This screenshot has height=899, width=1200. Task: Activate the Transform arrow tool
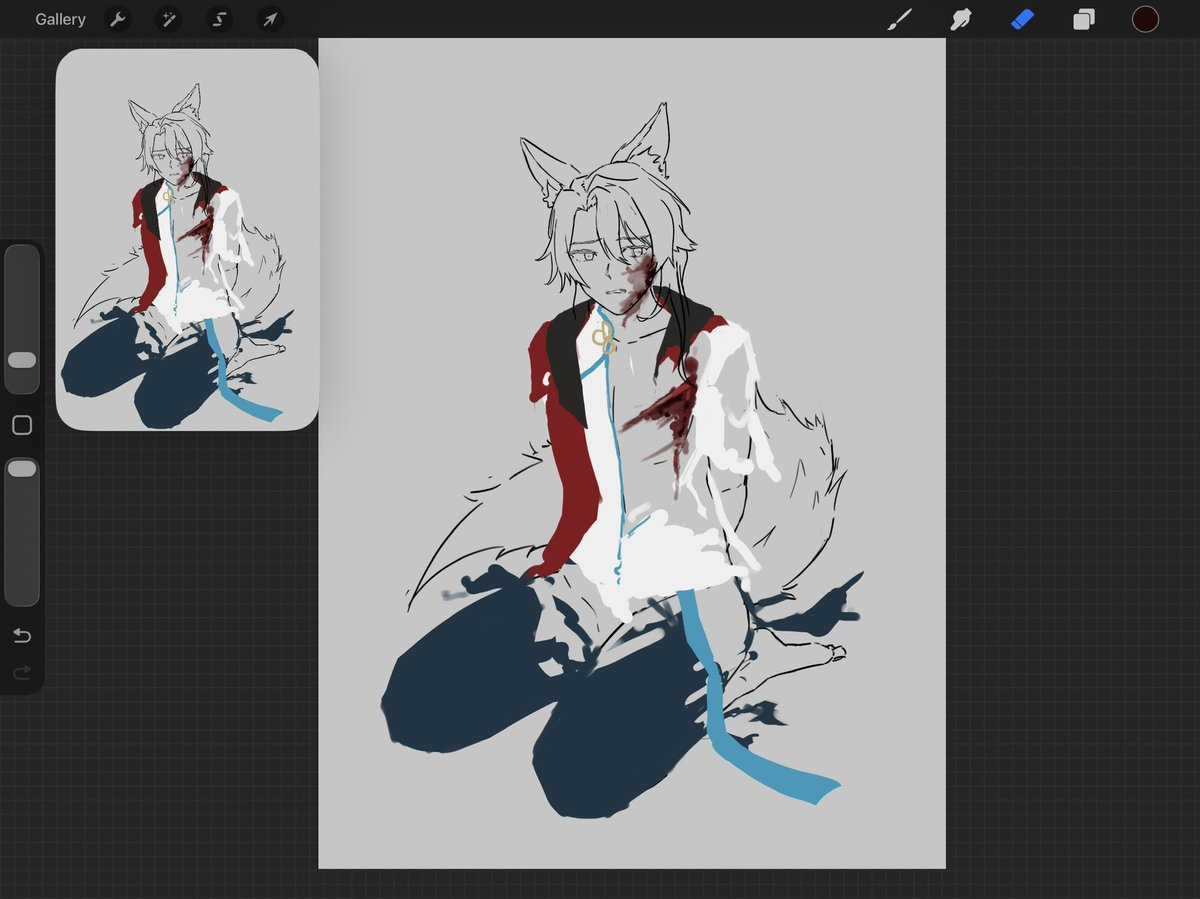pos(270,19)
